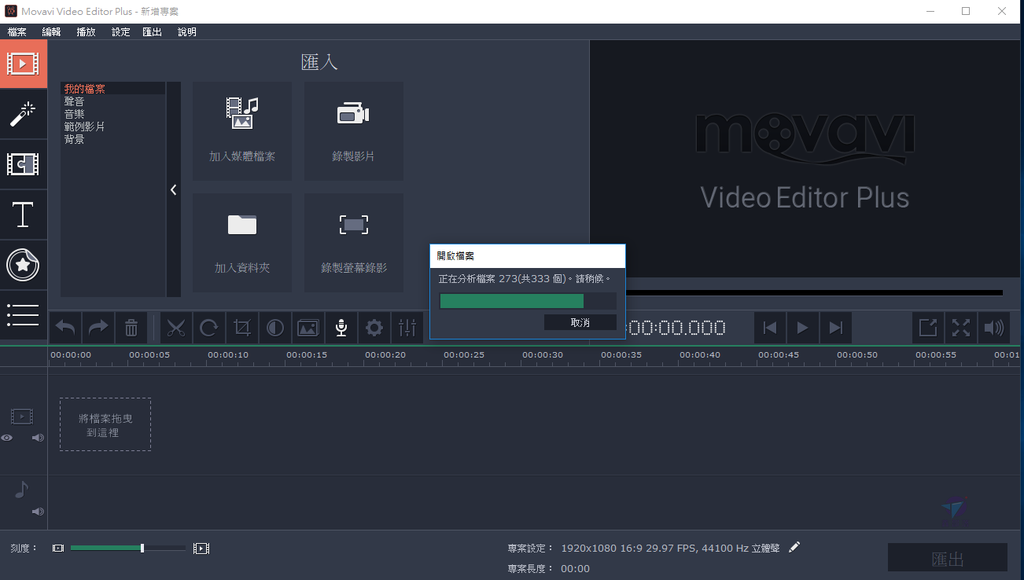The image size is (1024, 580).
Task: Click the Redo arrow in toolbar
Action: 98,328
